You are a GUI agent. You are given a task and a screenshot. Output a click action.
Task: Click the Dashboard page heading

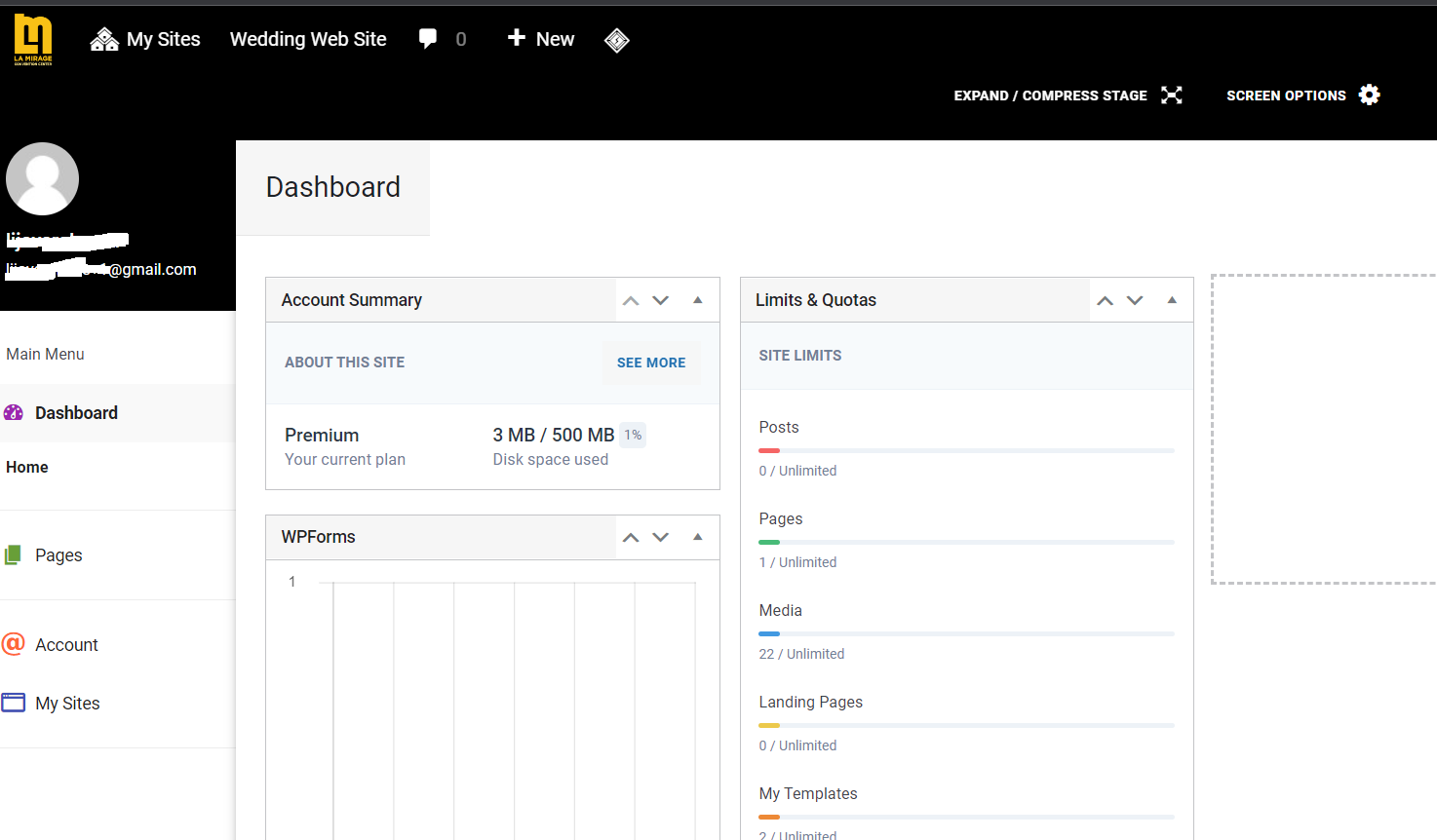(x=332, y=187)
